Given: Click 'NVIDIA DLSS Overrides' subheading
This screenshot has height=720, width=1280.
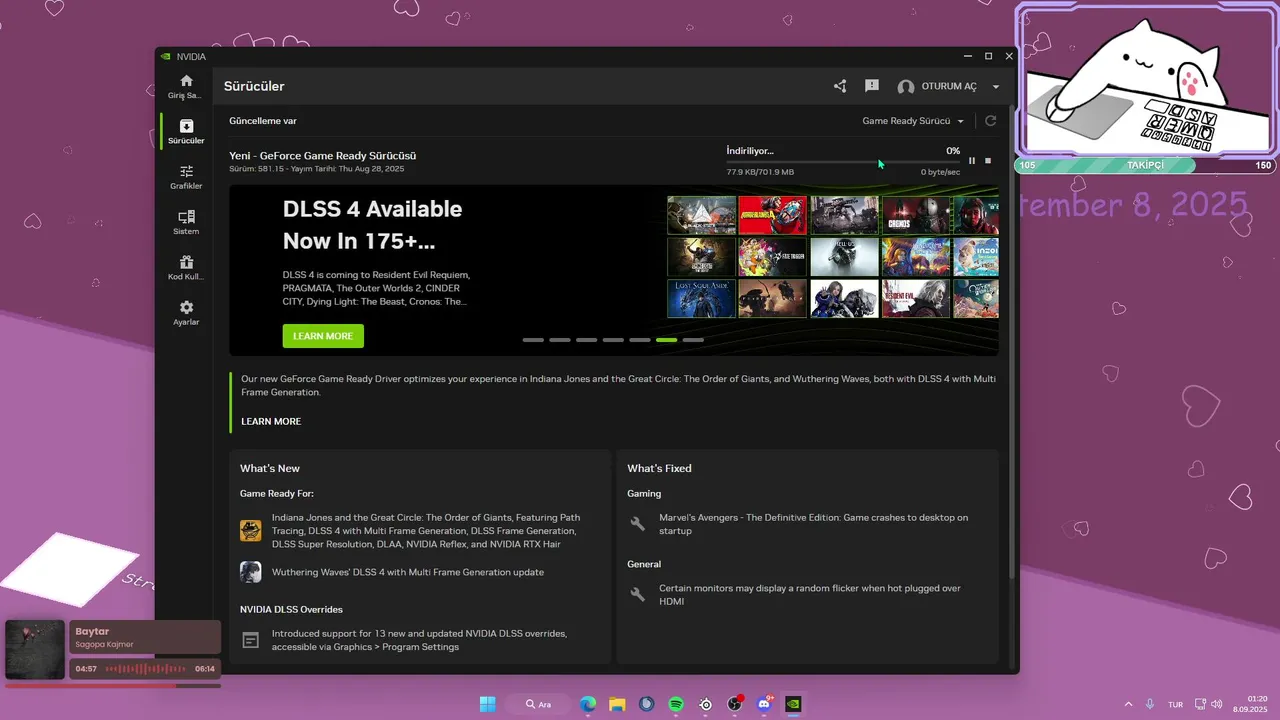Looking at the screenshot, I should point(291,609).
